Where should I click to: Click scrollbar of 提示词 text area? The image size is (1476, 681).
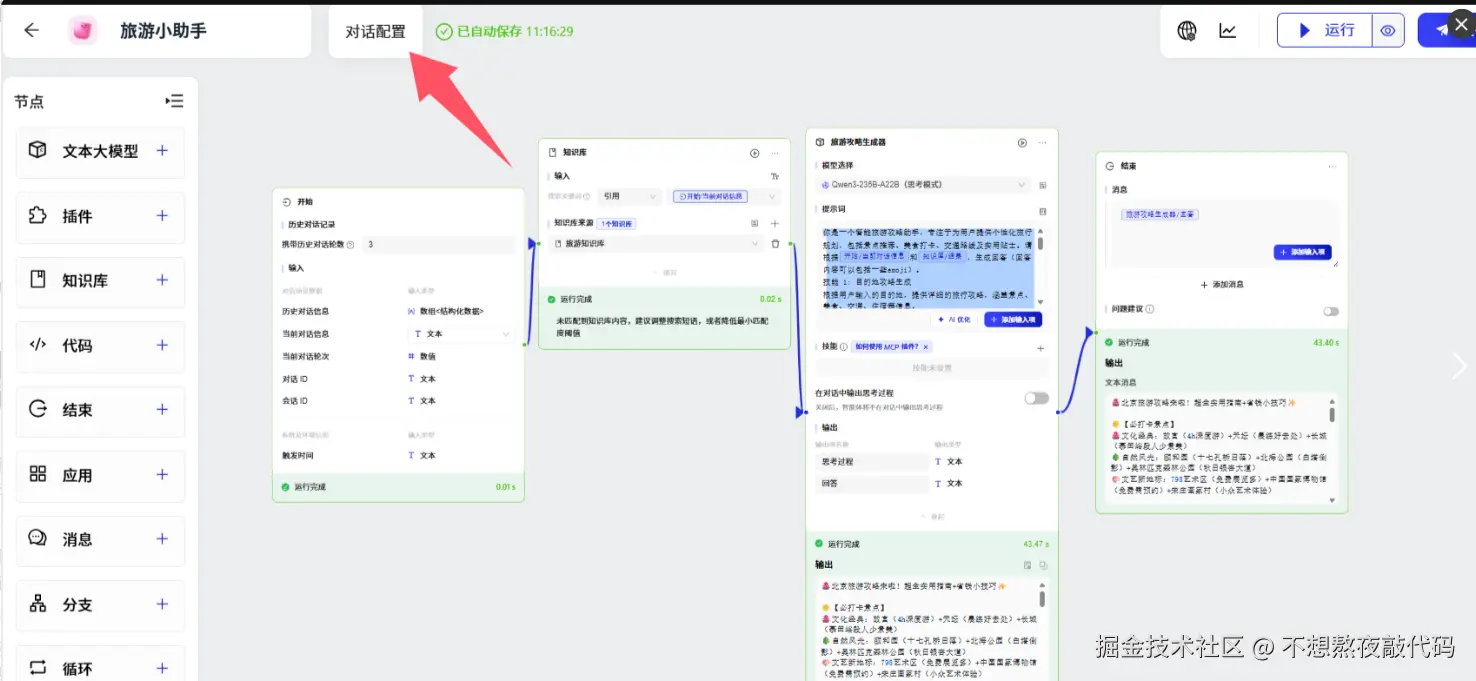[1040, 243]
